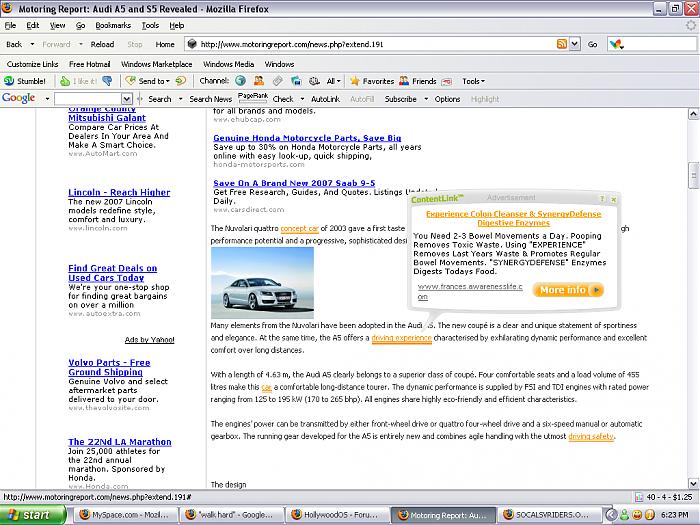Screen dimensions: 700x525
Task: Click the red icon right of Friends
Action: [x=446, y=81]
